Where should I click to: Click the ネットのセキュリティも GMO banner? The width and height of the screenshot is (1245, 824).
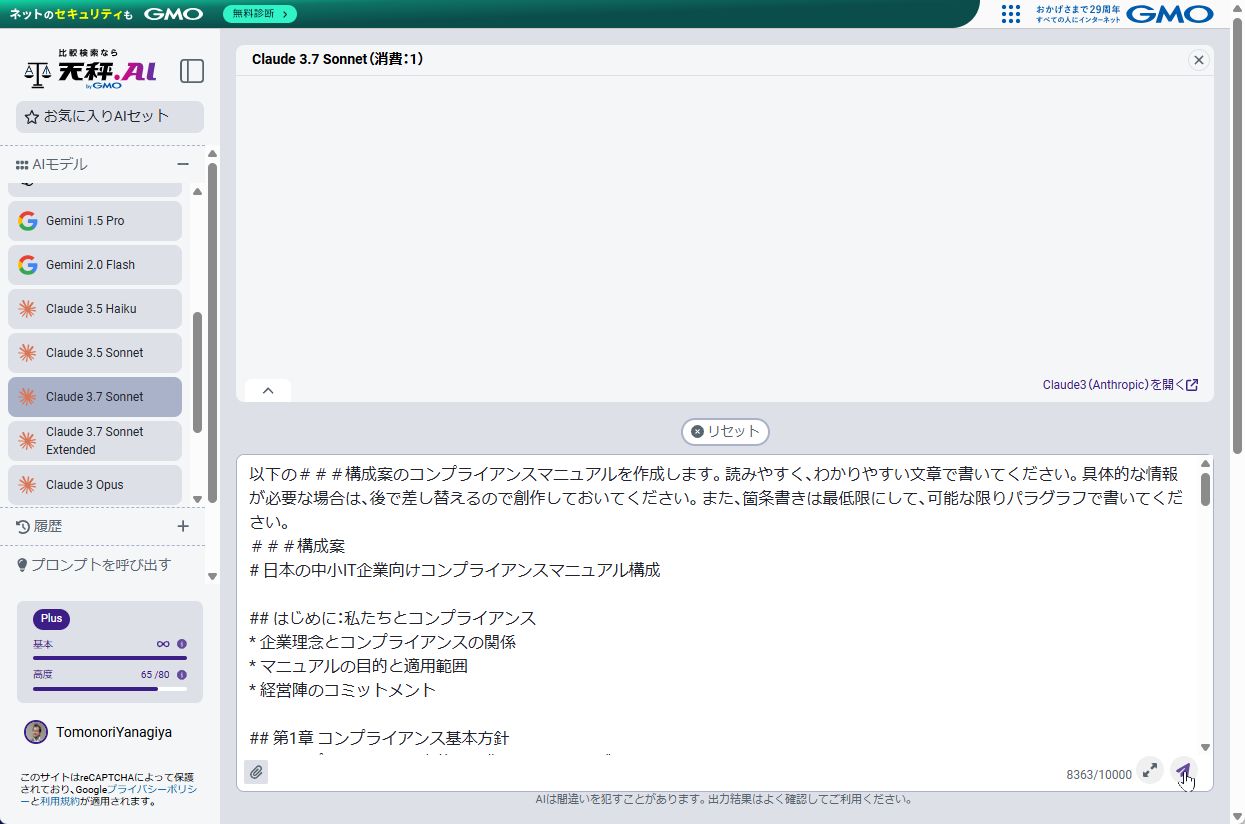(x=106, y=14)
